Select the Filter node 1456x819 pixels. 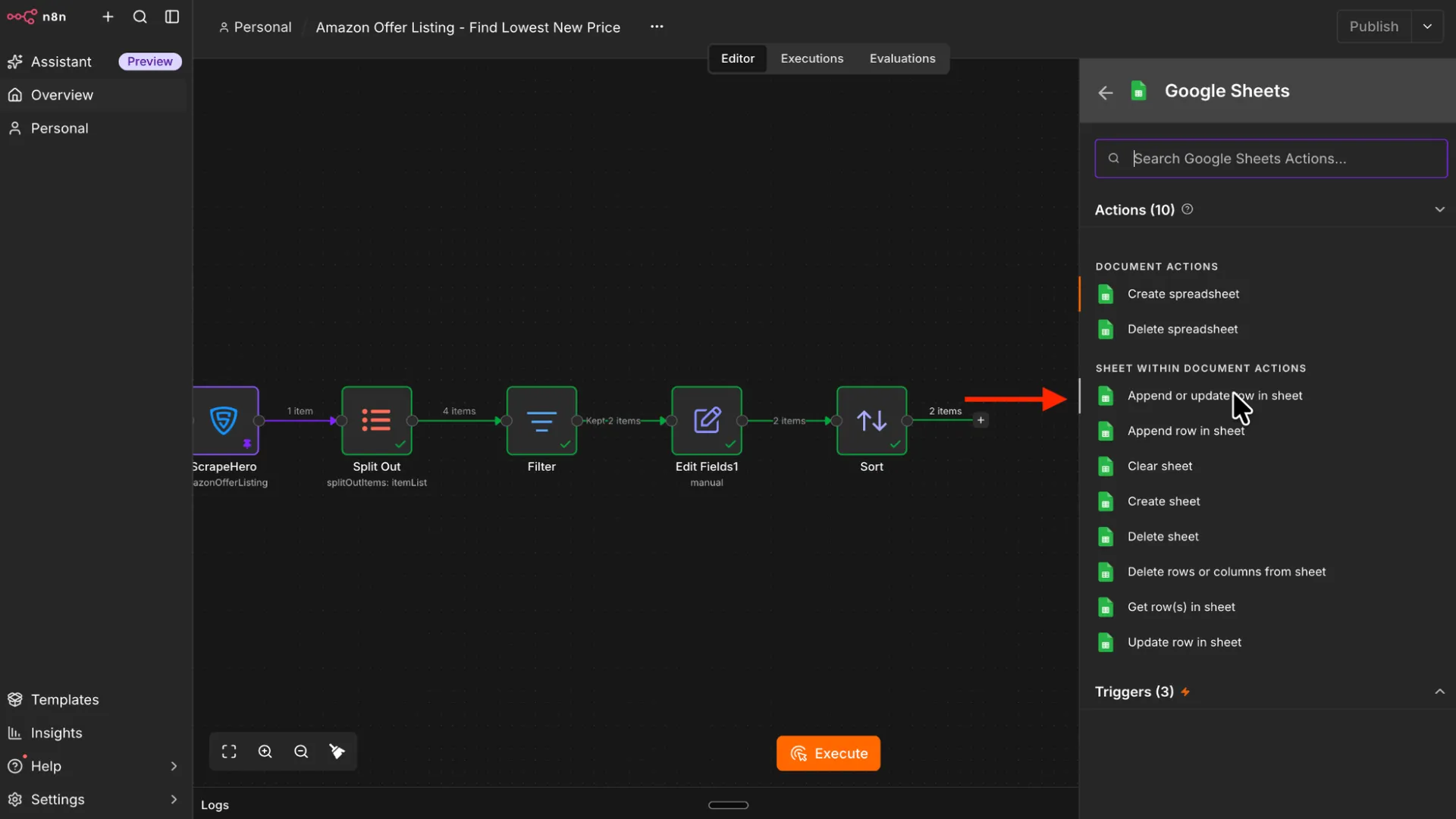pos(541,420)
